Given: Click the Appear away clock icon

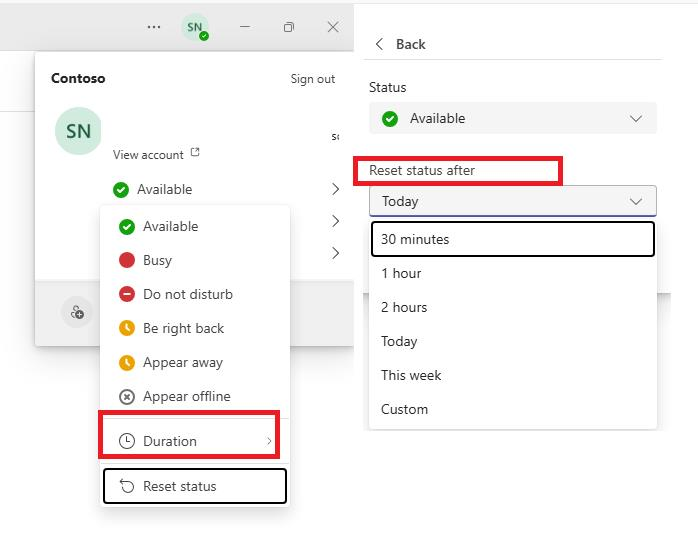Looking at the screenshot, I should point(127,362).
